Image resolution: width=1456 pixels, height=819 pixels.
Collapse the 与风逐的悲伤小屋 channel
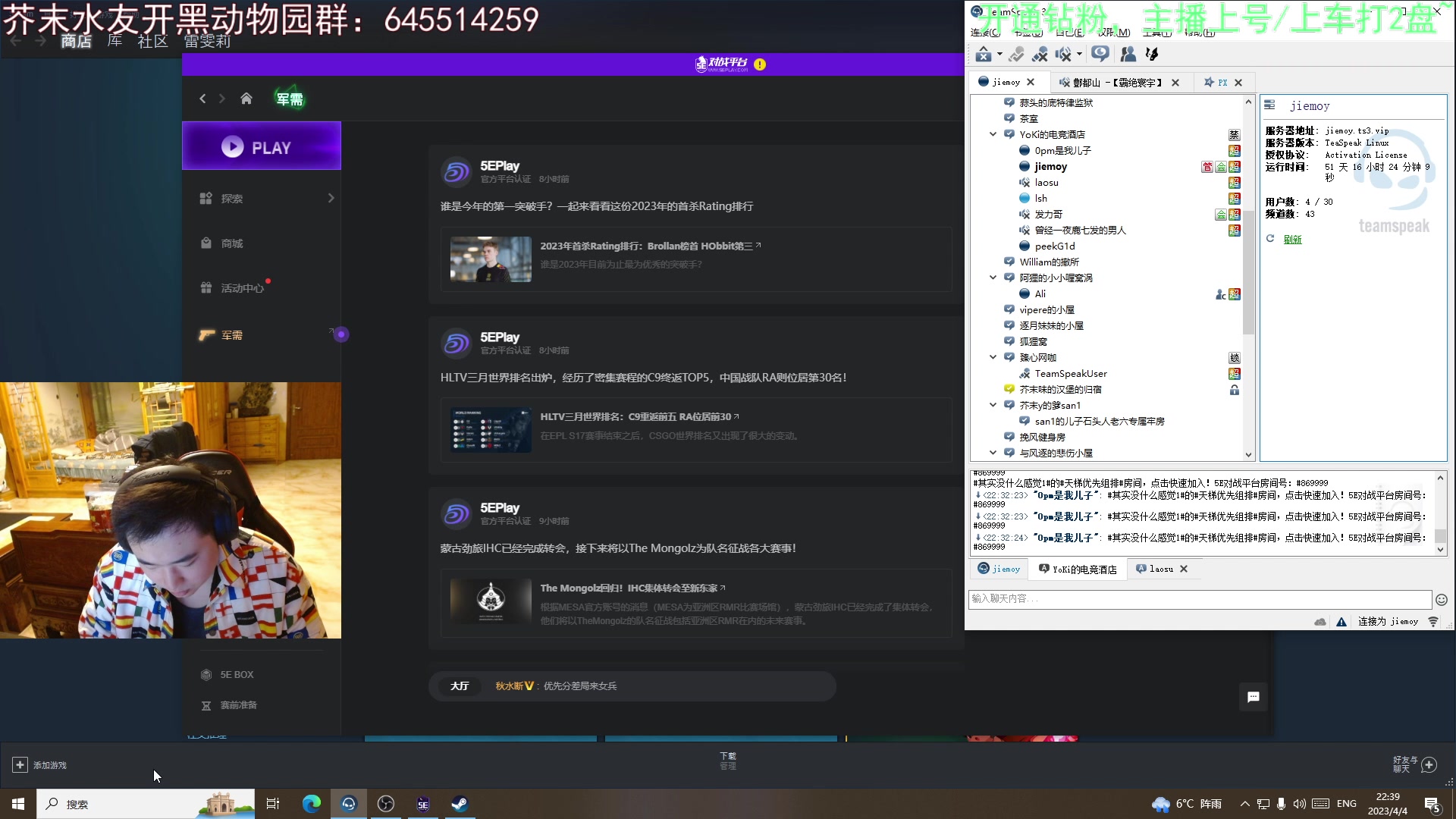[993, 453]
